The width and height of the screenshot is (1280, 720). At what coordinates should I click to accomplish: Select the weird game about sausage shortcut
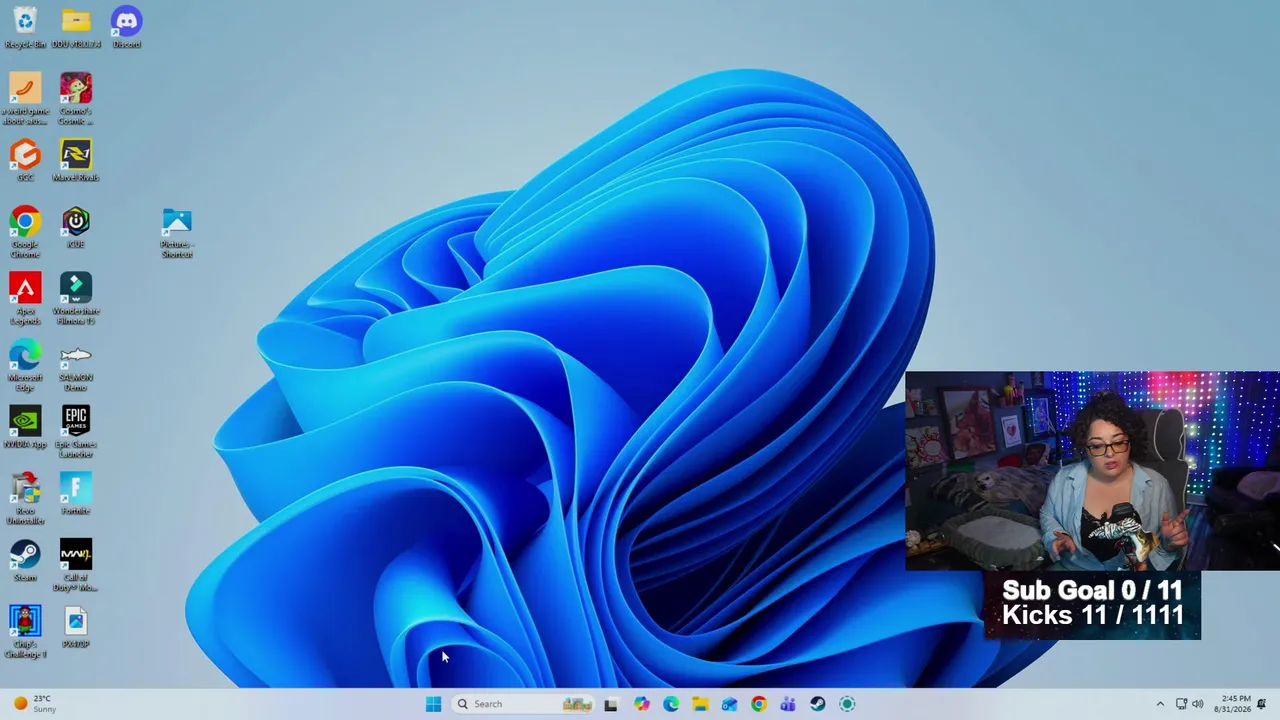click(25, 99)
